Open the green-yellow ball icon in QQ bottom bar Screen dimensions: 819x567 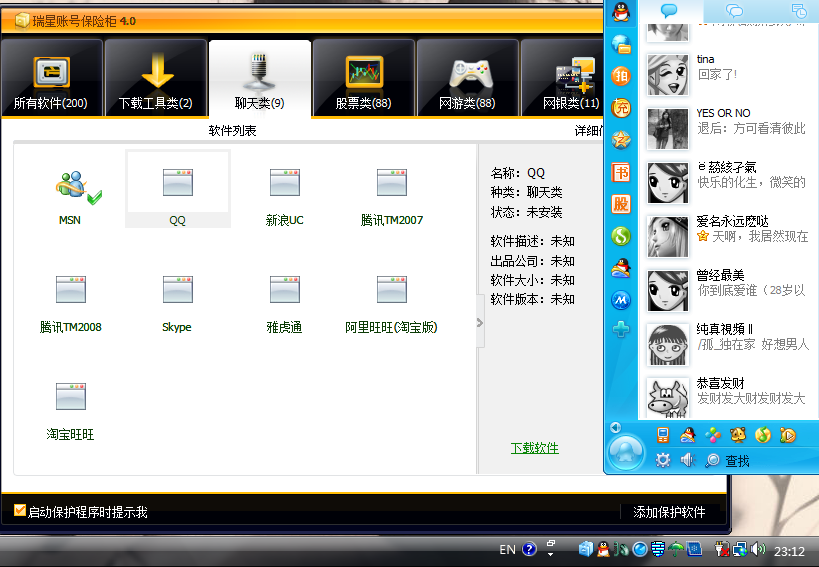(763, 434)
